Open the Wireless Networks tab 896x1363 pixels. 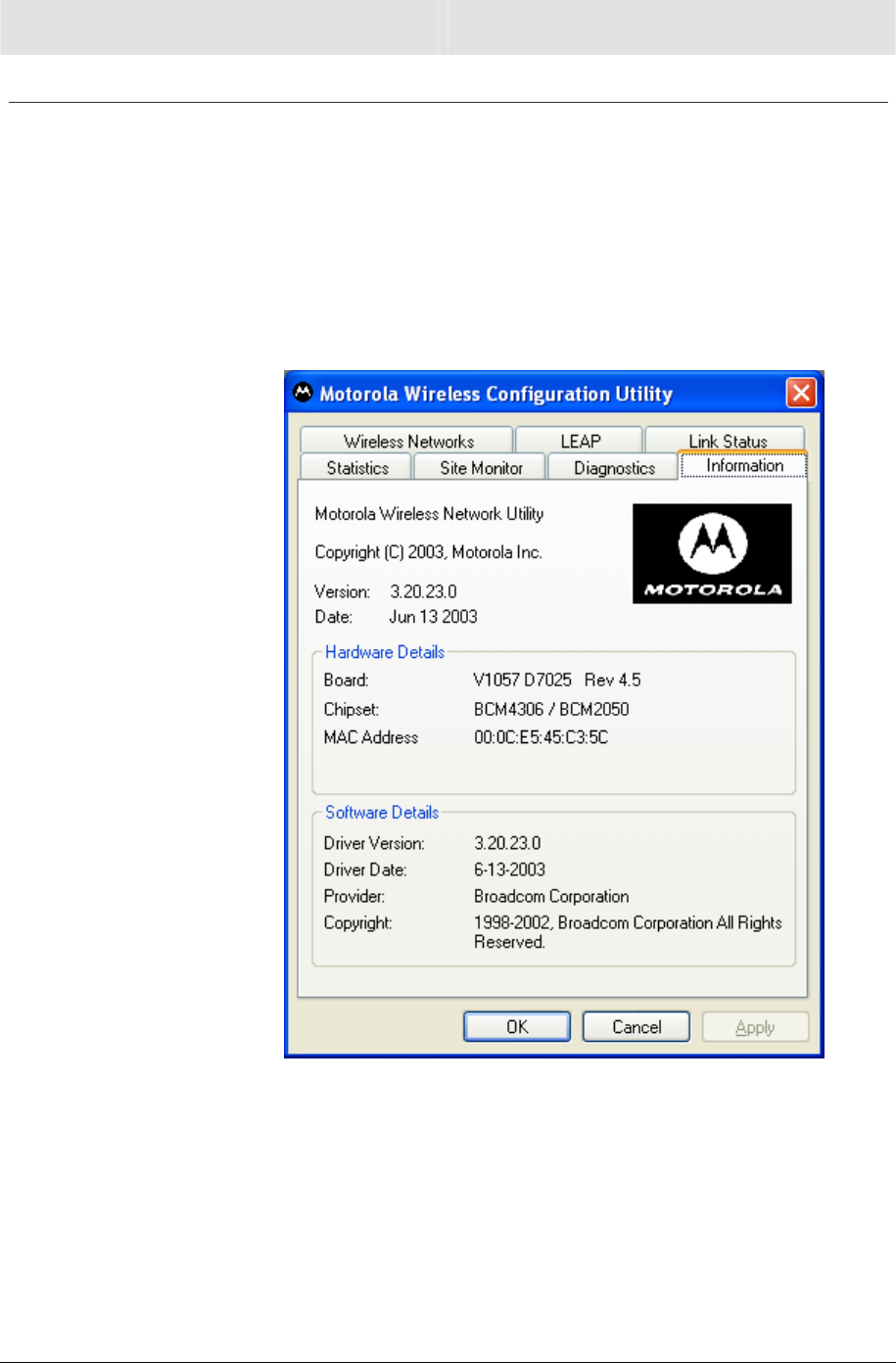pyautogui.click(x=407, y=441)
